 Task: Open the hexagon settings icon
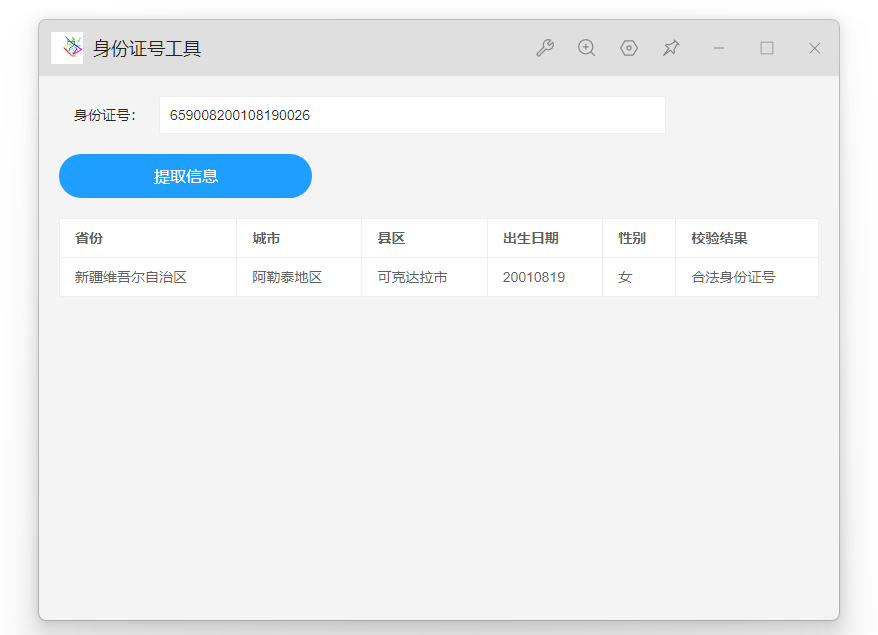629,48
